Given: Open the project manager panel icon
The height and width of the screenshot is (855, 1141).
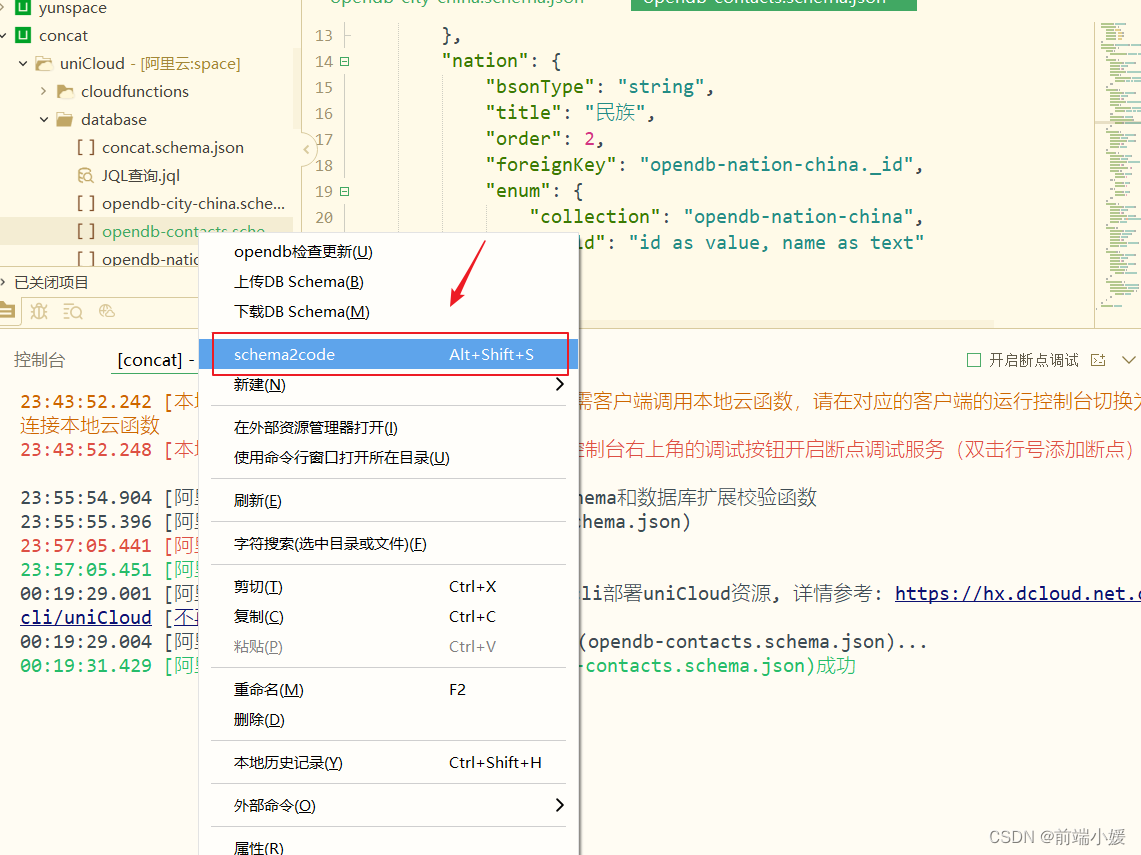Looking at the screenshot, I should [8, 312].
